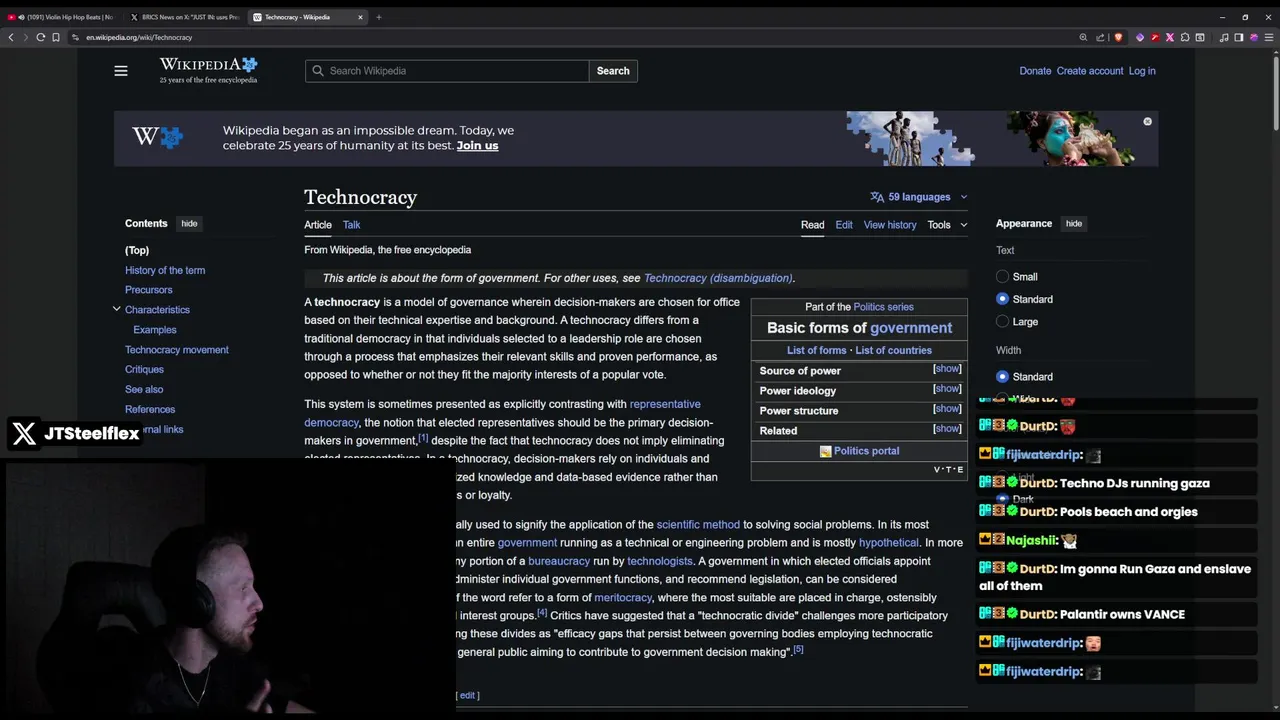Jump to Precursors in Contents
Viewport: 1280px width, 720px height.
pyautogui.click(x=148, y=290)
